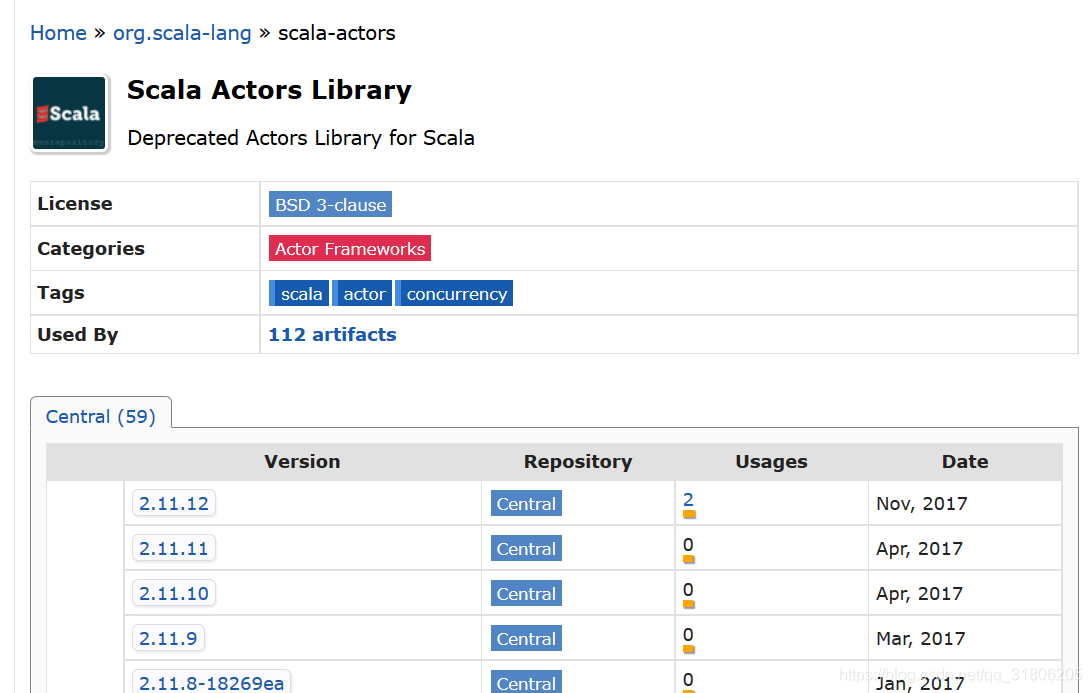Click the Scala logo thumbnail
1092x693 pixels.
tap(70, 114)
